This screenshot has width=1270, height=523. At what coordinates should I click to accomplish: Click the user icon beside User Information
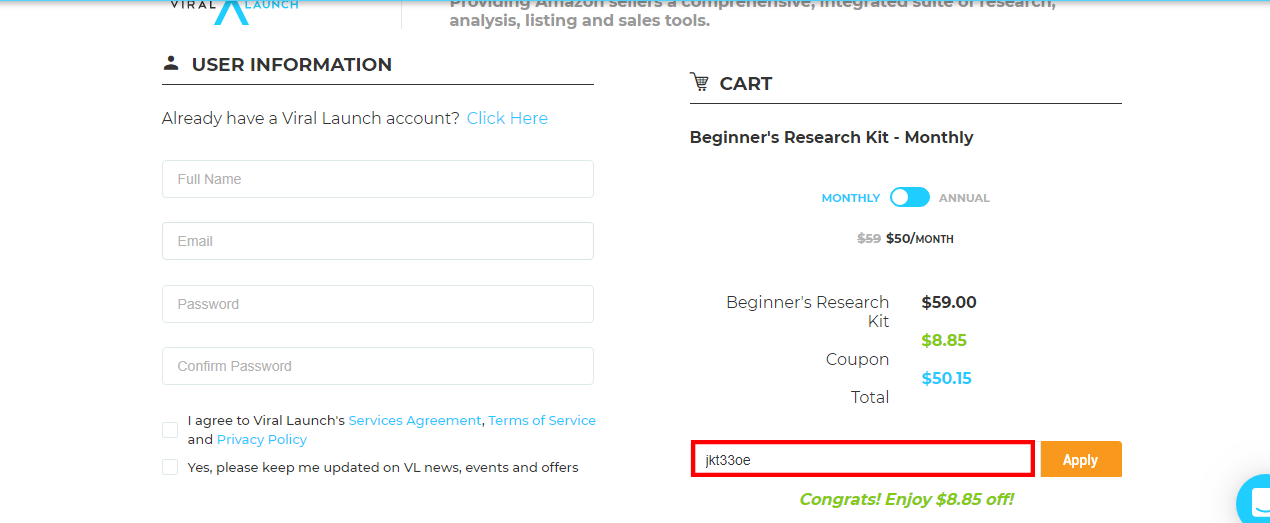[x=171, y=64]
